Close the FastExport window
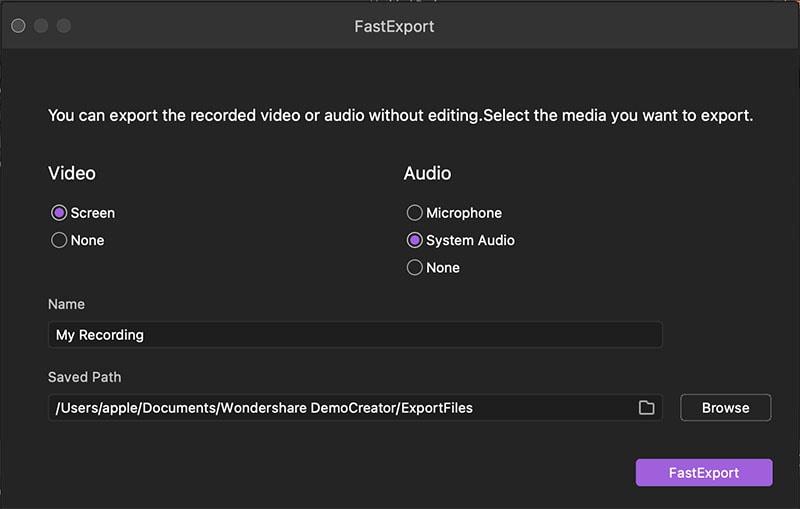The height and width of the screenshot is (509, 800). pos(18,26)
